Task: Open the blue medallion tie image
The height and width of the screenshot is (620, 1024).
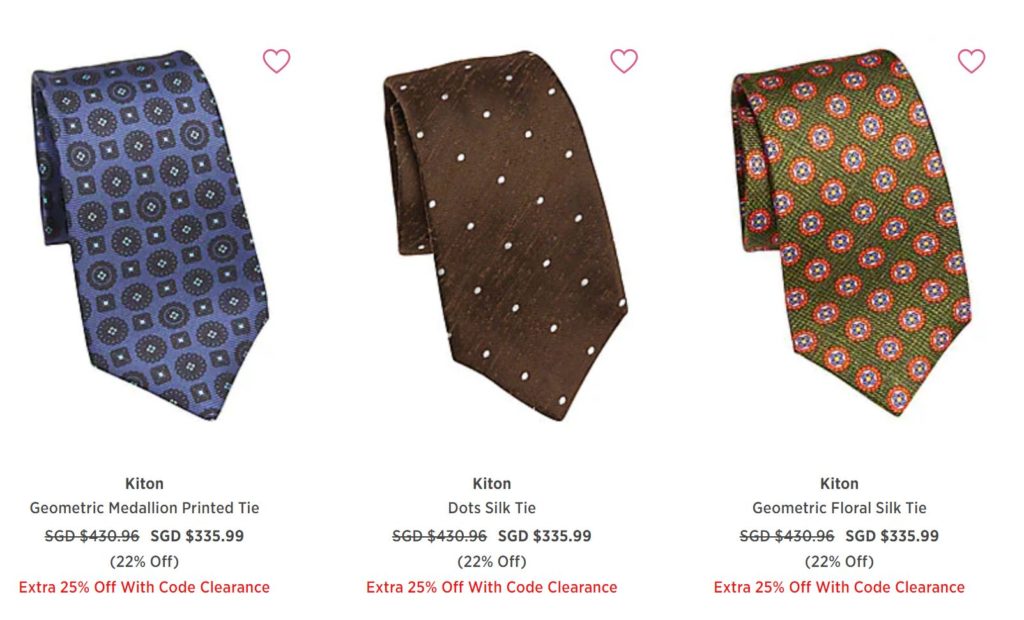Action: pos(150,235)
